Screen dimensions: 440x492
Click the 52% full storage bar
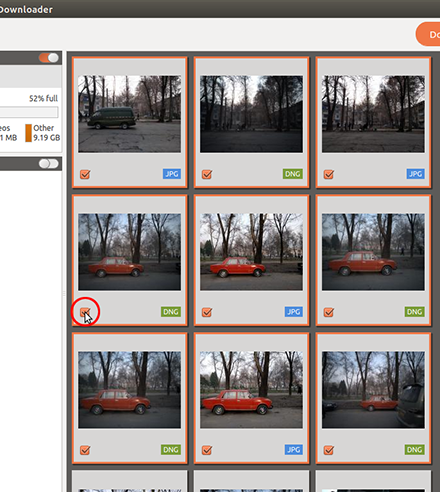click(29, 112)
